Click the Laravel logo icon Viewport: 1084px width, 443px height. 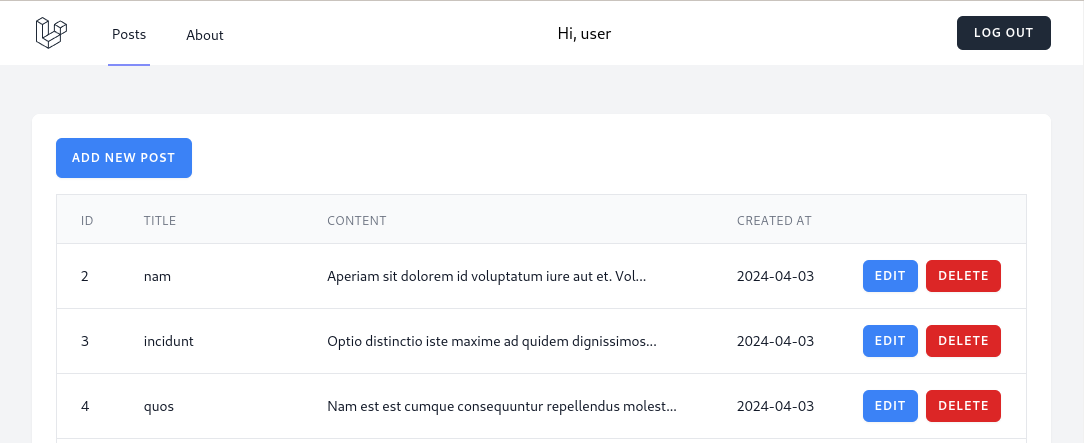coord(51,33)
